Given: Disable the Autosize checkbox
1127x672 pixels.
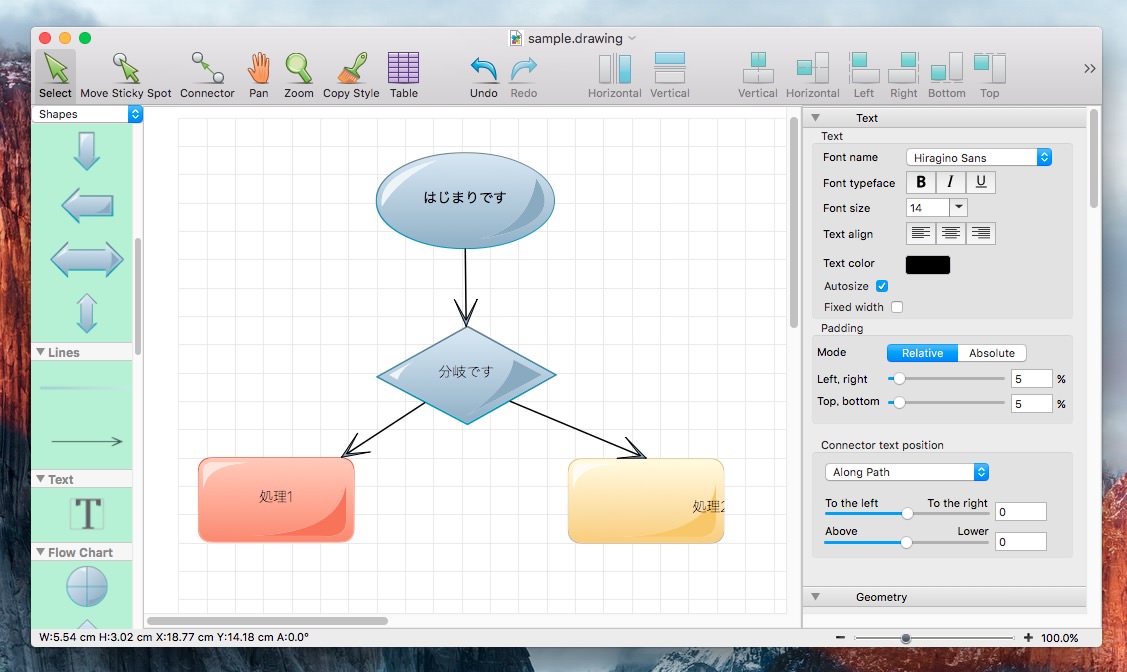Looking at the screenshot, I should click(882, 286).
